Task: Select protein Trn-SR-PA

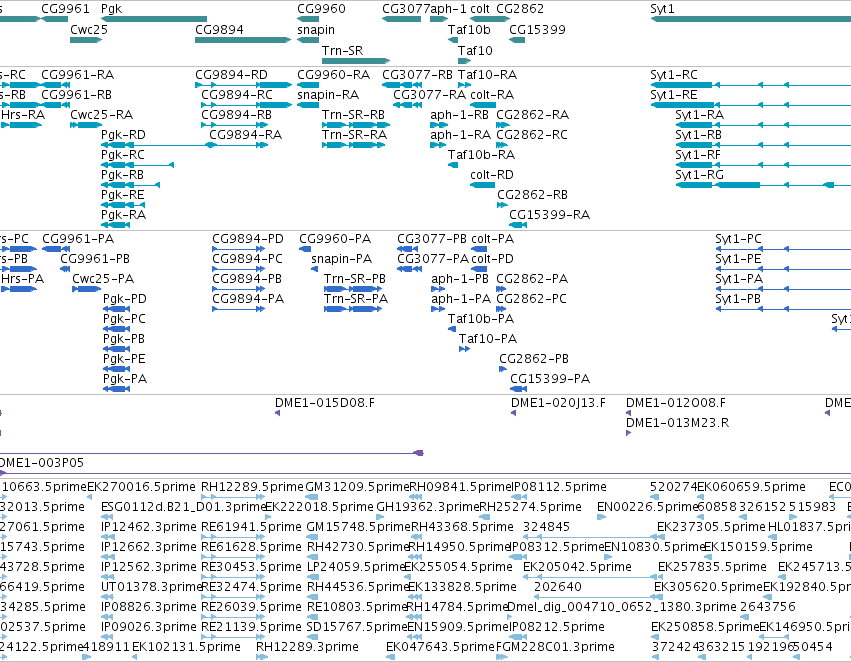Action: click(356, 299)
